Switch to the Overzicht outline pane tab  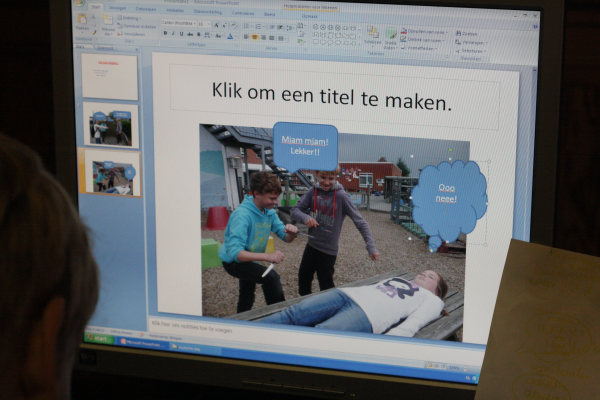pos(105,48)
